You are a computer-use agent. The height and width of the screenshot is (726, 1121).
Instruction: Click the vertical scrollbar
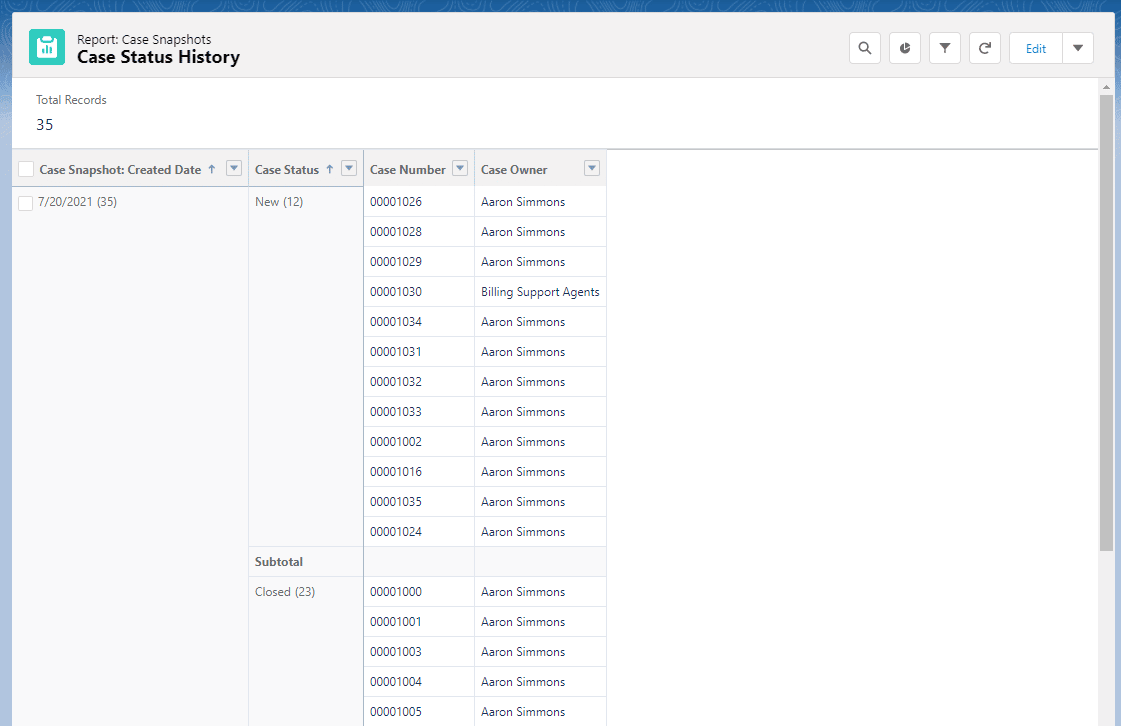point(1106,320)
